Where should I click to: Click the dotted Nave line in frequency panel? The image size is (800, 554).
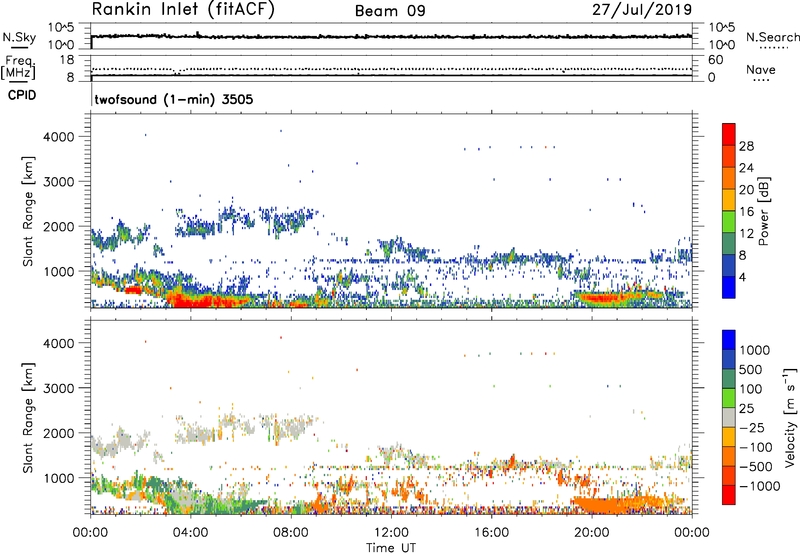[x=391, y=69]
